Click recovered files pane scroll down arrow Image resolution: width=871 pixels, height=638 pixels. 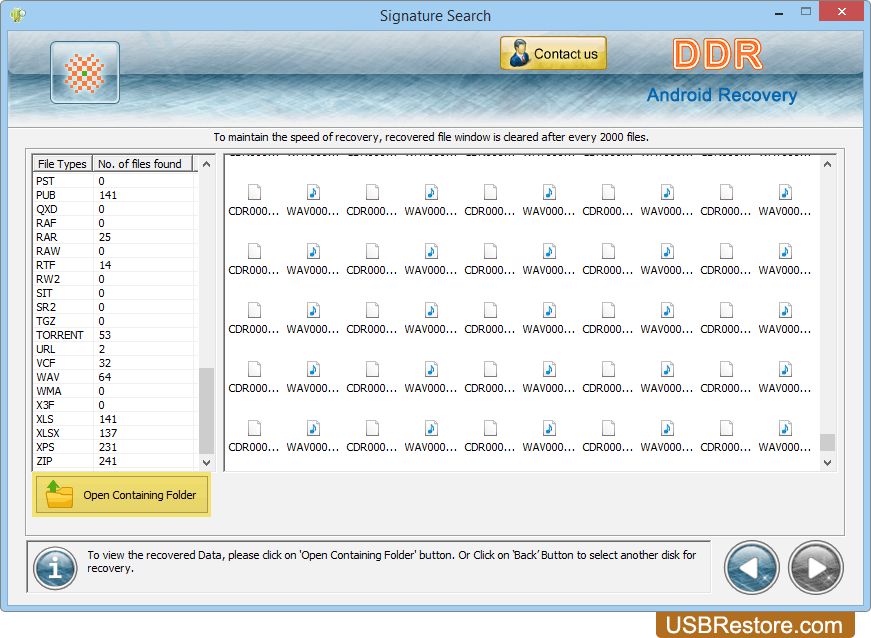(827, 463)
